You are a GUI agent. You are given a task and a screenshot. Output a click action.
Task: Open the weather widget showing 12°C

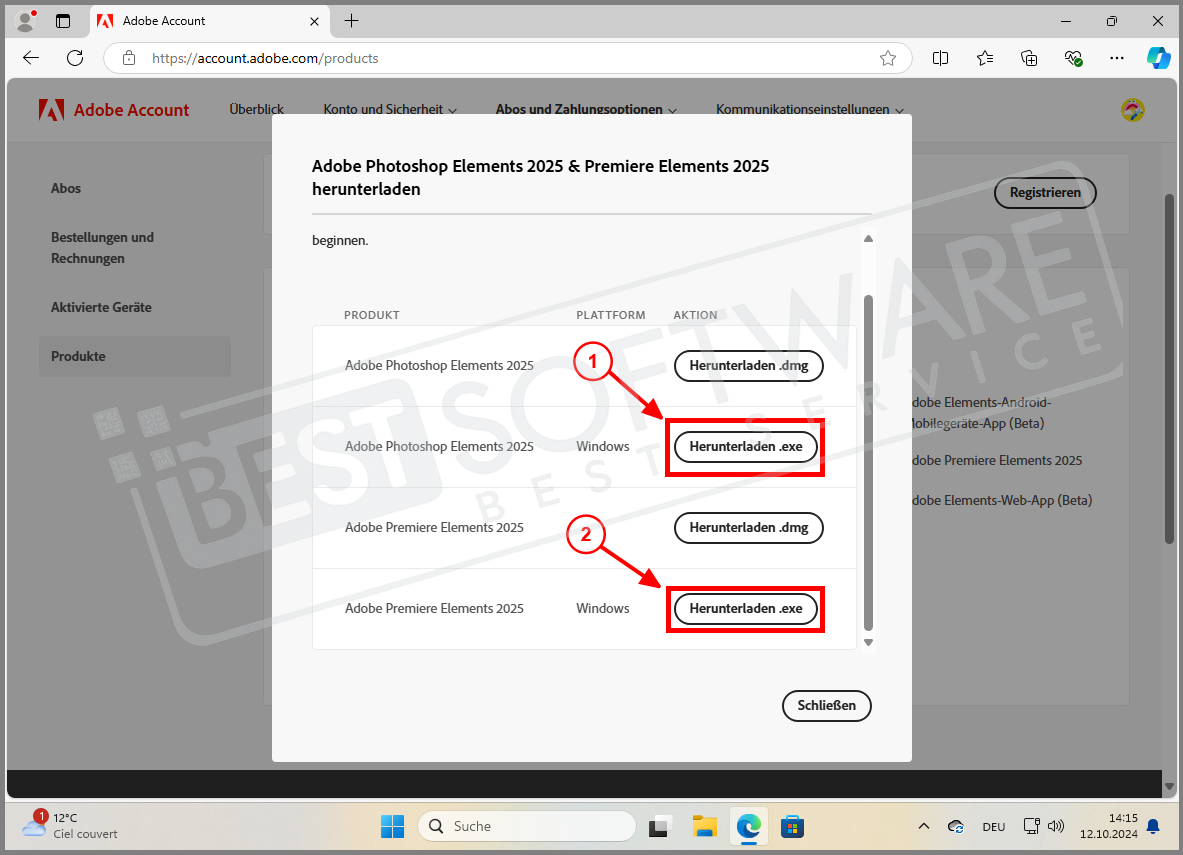click(69, 826)
